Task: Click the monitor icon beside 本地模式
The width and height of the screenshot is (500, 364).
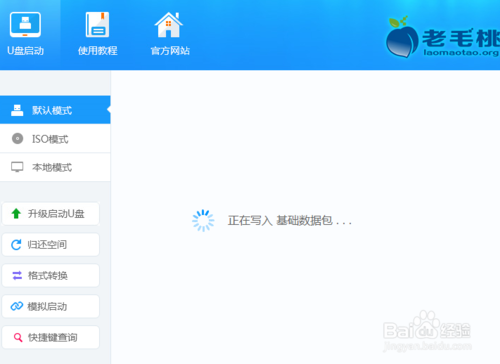Action: (x=17, y=167)
